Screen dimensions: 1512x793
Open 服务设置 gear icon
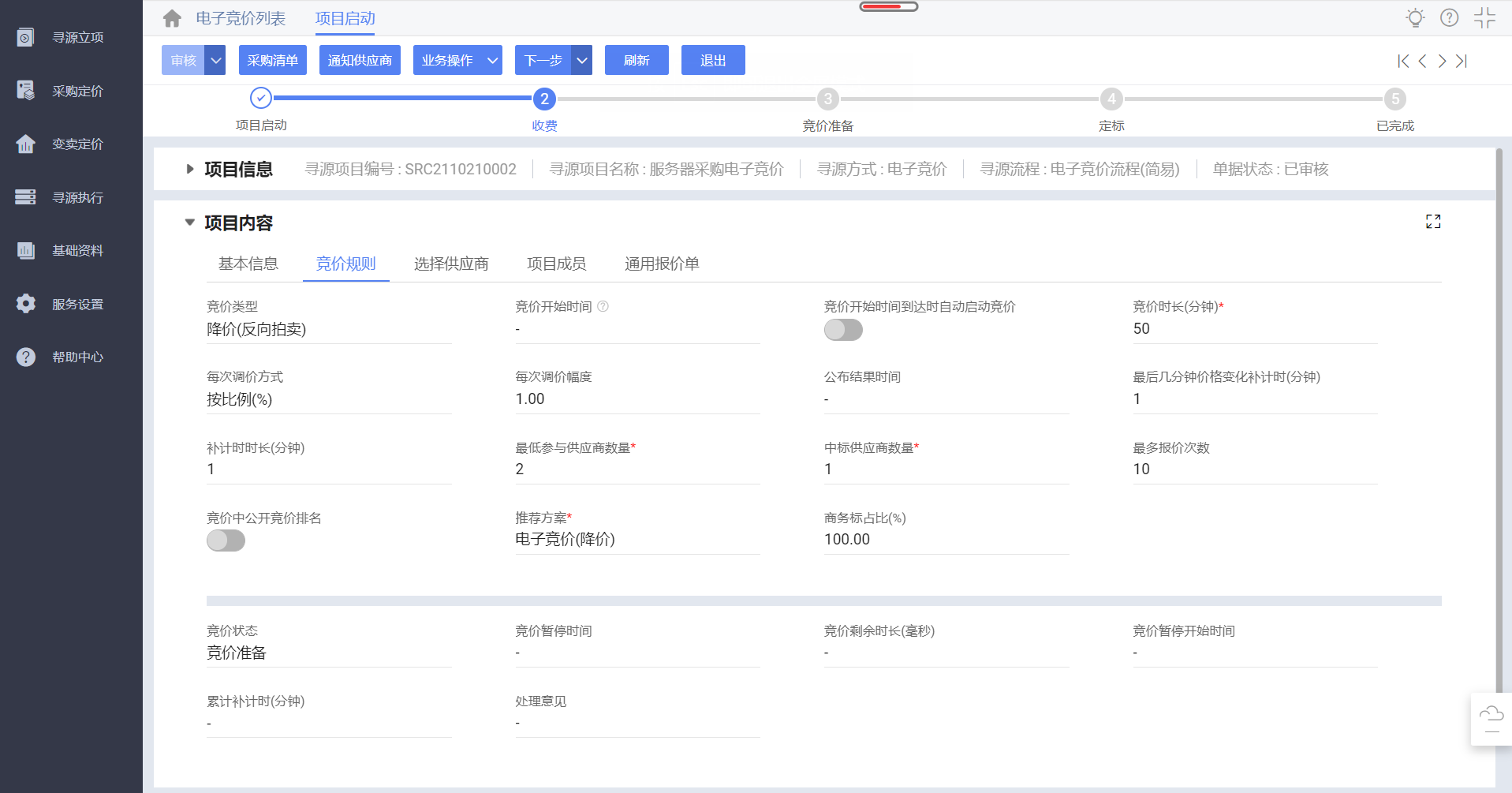pyautogui.click(x=25, y=304)
